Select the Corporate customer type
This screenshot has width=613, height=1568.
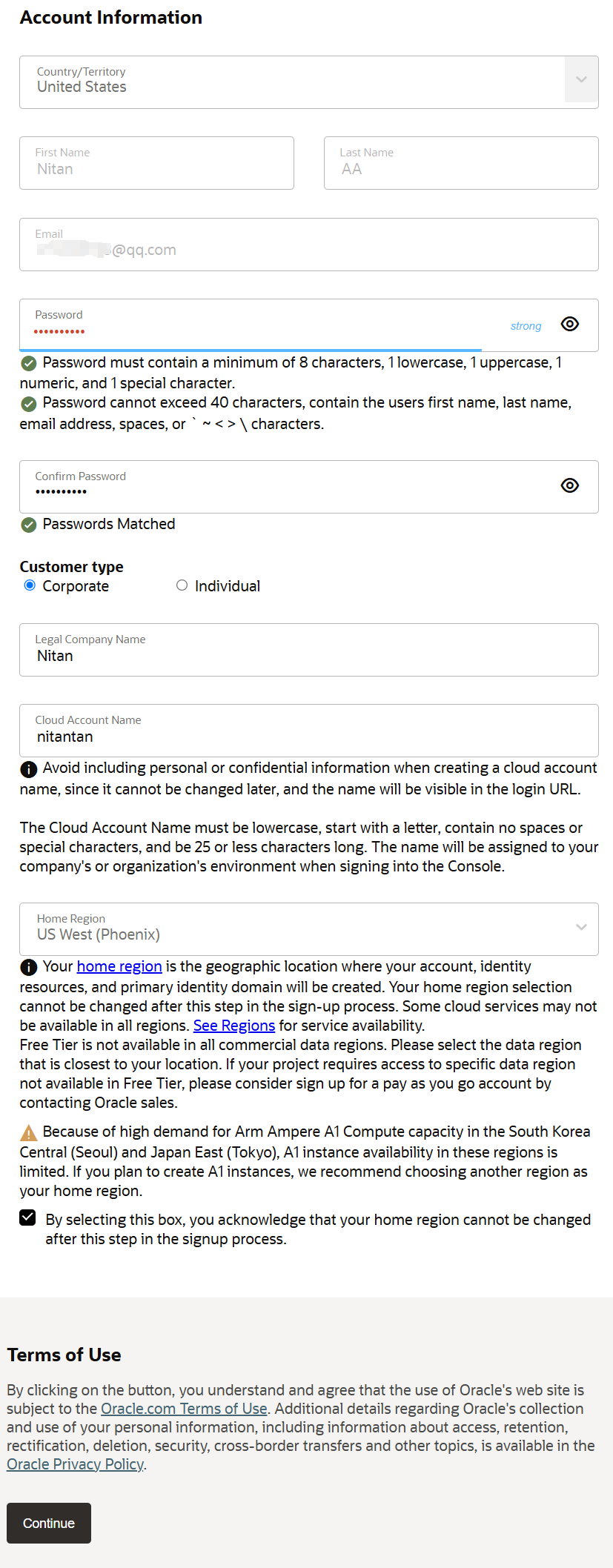[30, 585]
